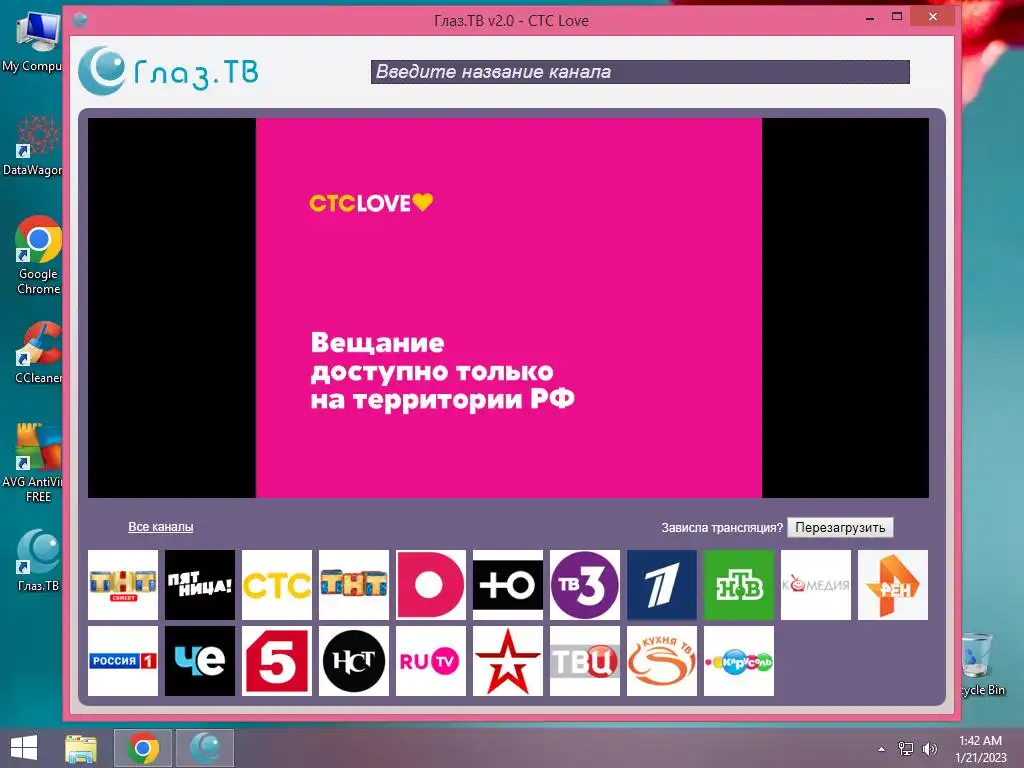Open the НСТ channel tile

coord(354,661)
